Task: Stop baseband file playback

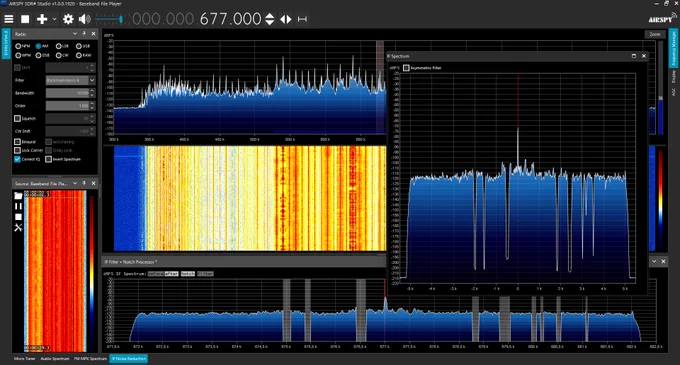Action: point(18,217)
